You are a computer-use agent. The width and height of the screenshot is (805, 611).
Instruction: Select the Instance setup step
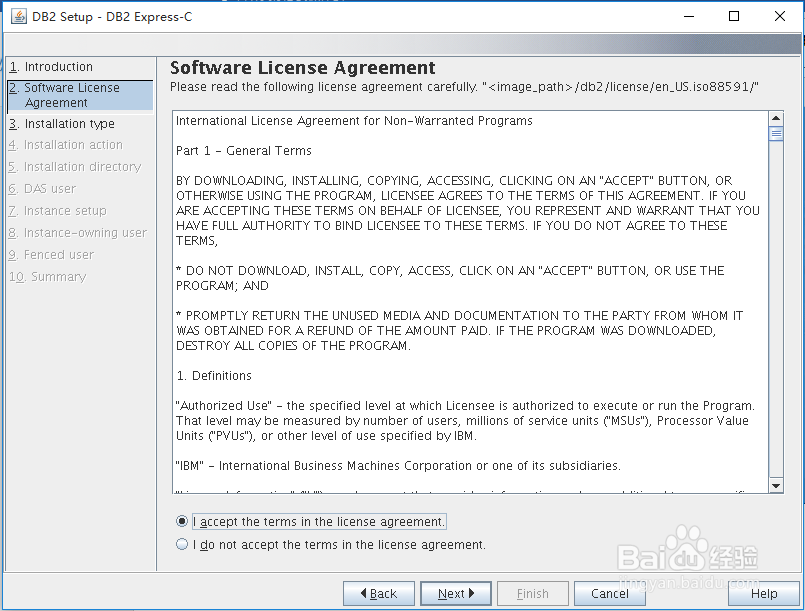point(58,211)
